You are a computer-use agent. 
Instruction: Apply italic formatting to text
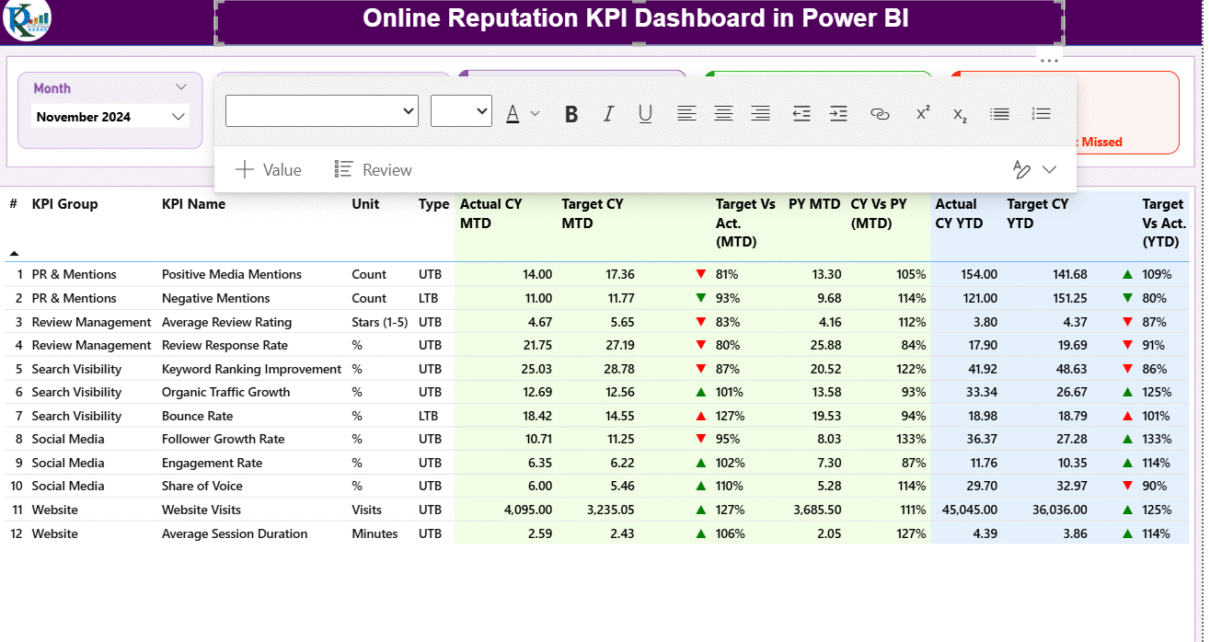[x=608, y=114]
